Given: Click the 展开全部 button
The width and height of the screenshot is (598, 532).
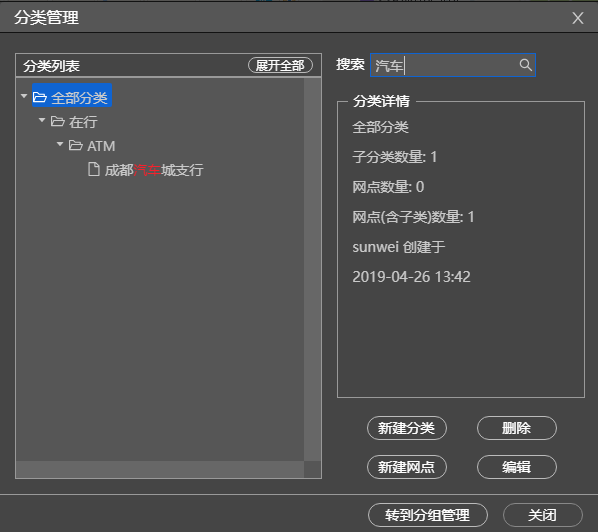Looking at the screenshot, I should point(280,66).
